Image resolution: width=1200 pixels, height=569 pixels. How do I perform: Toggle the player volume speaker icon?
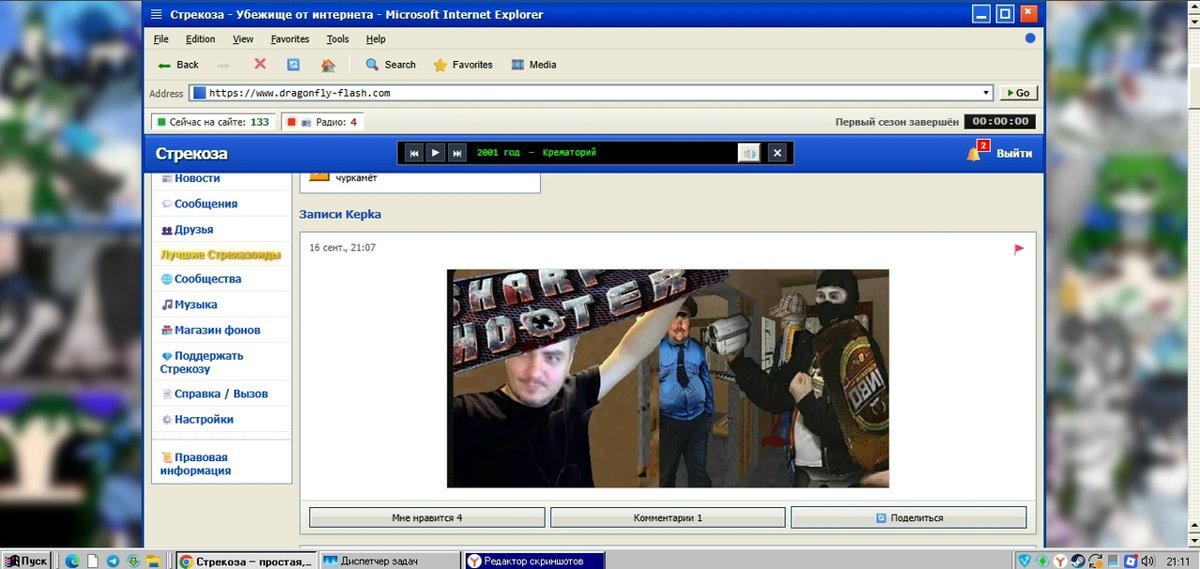coord(750,153)
